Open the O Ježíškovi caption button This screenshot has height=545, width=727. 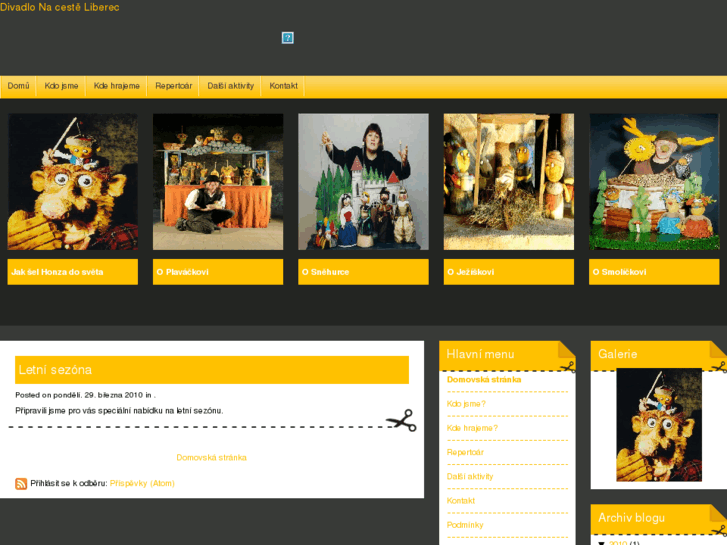click(x=509, y=272)
